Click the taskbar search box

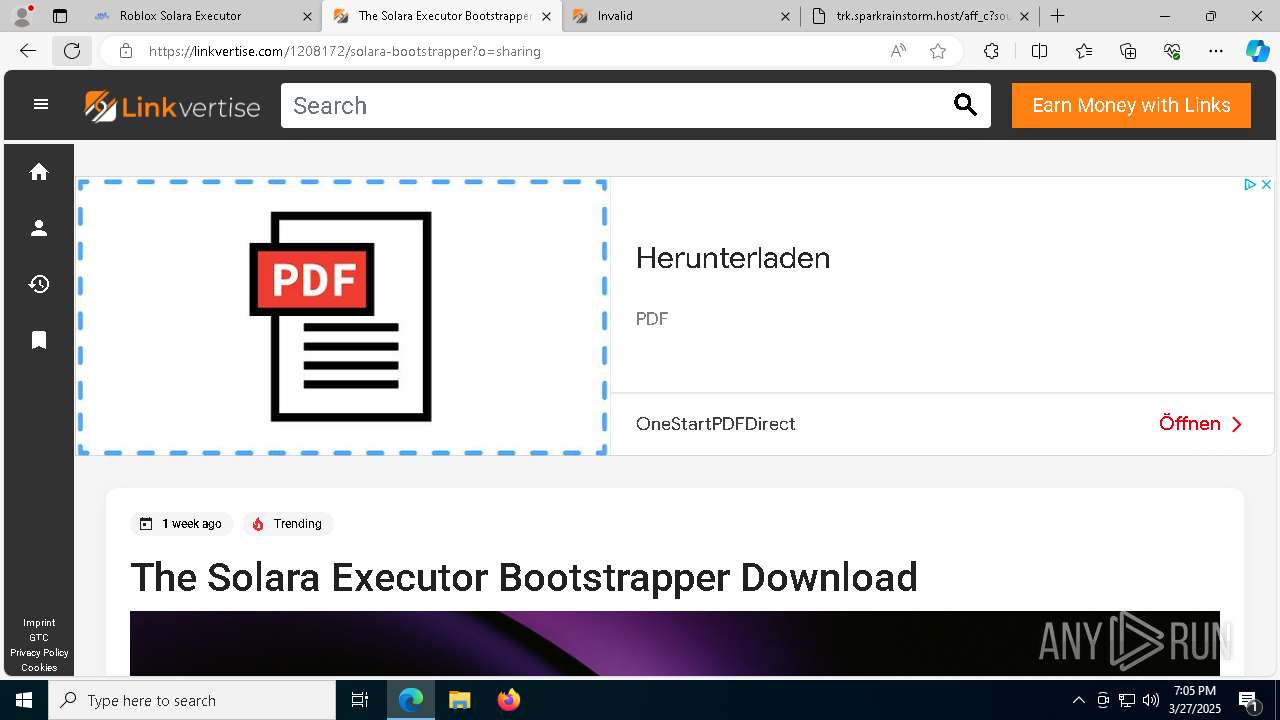point(192,700)
